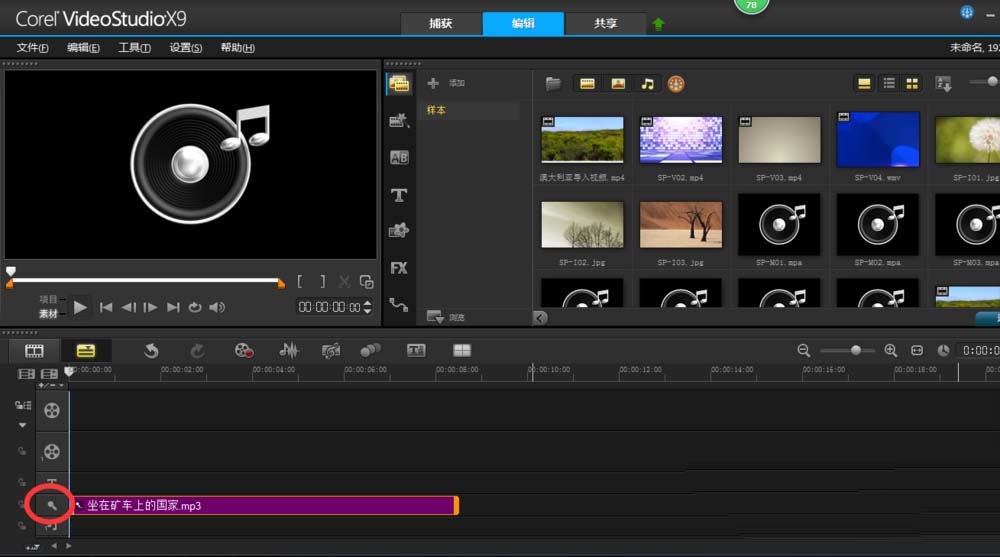Screen dimensions: 1000x557
Task: Click the Record/Capture option reel icon
Action: point(243,350)
